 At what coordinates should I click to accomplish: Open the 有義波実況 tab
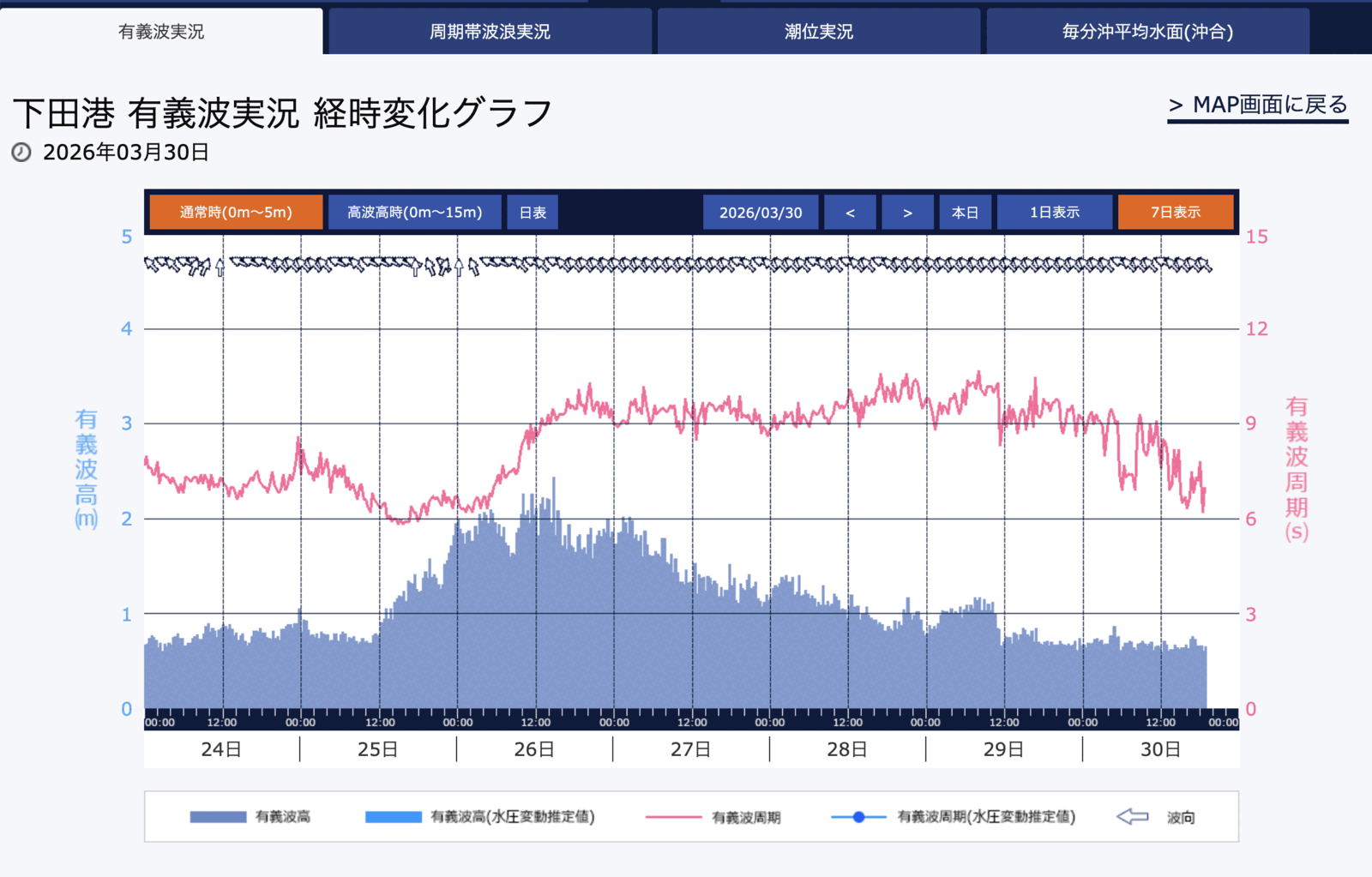click(161, 32)
